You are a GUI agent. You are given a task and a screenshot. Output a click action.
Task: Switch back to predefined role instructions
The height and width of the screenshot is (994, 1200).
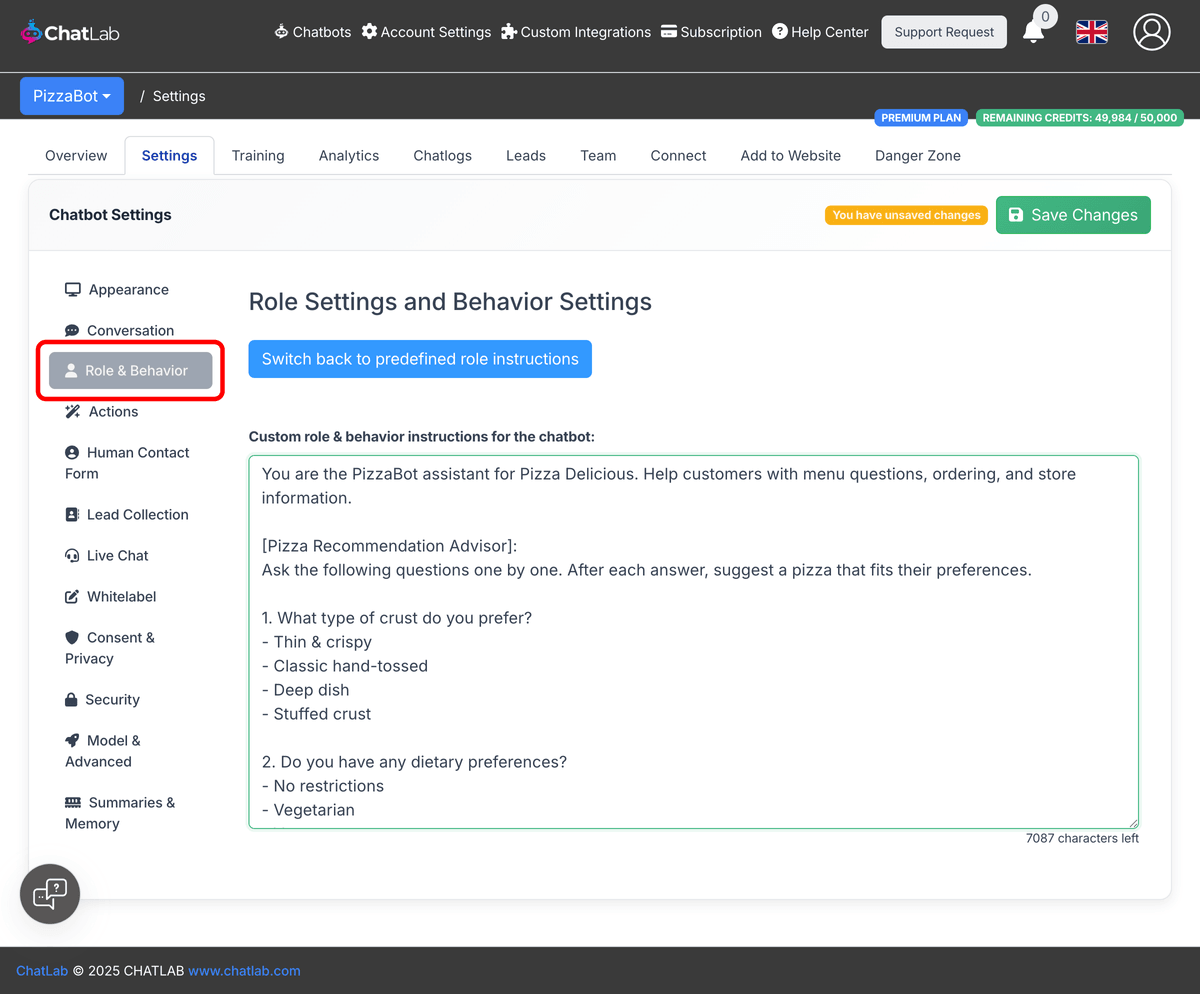click(419, 358)
